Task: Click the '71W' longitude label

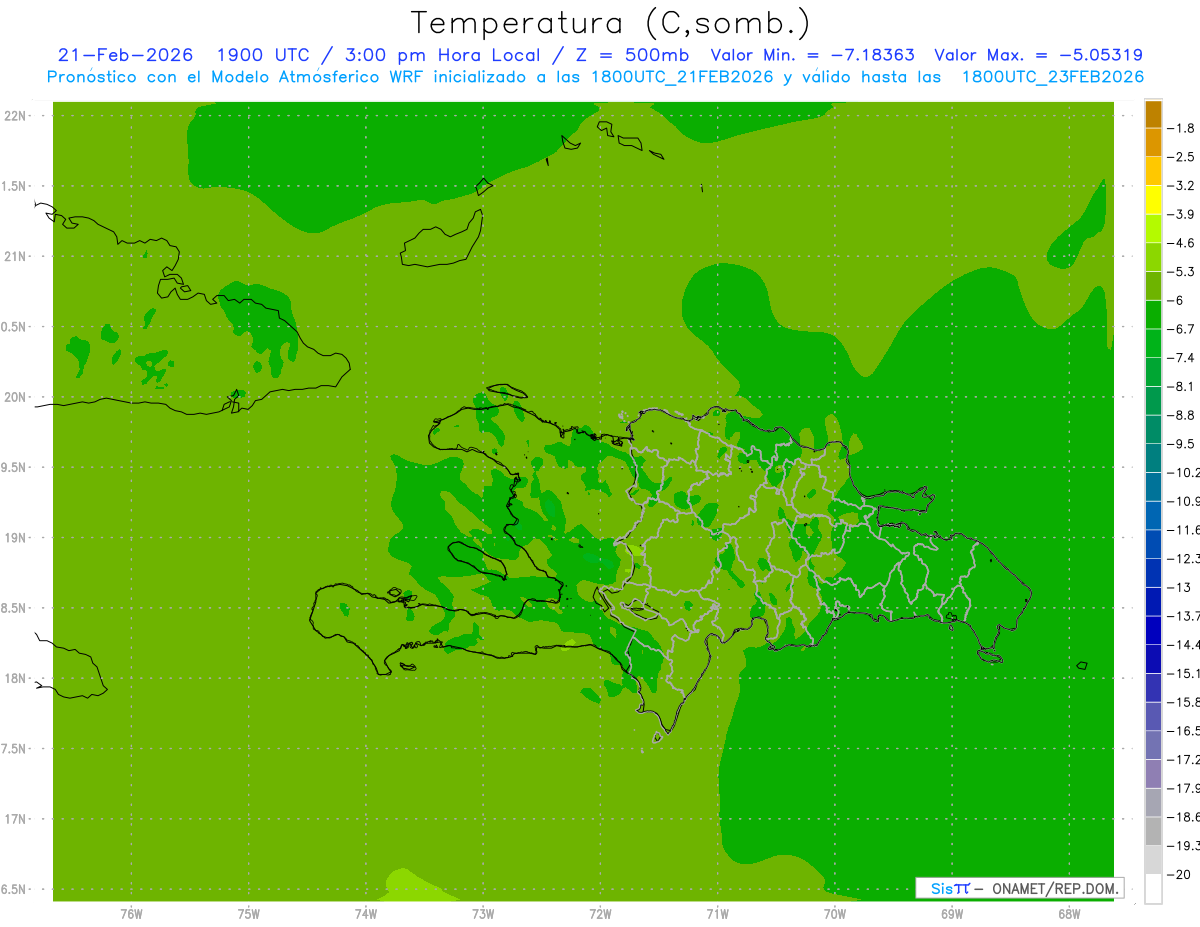Action: [717, 914]
